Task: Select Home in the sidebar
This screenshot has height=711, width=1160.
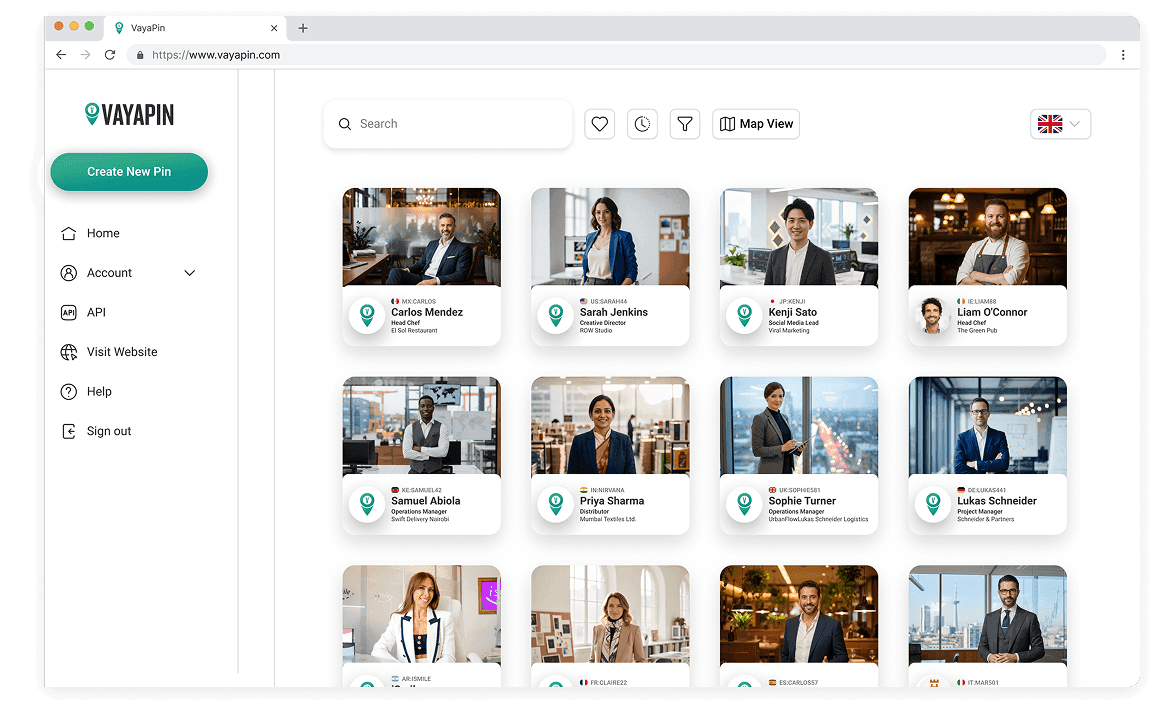Action: click(103, 233)
